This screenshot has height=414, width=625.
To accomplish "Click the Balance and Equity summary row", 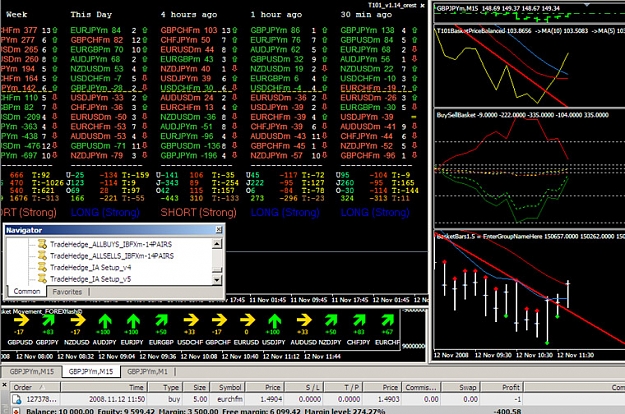I will (x=312, y=411).
